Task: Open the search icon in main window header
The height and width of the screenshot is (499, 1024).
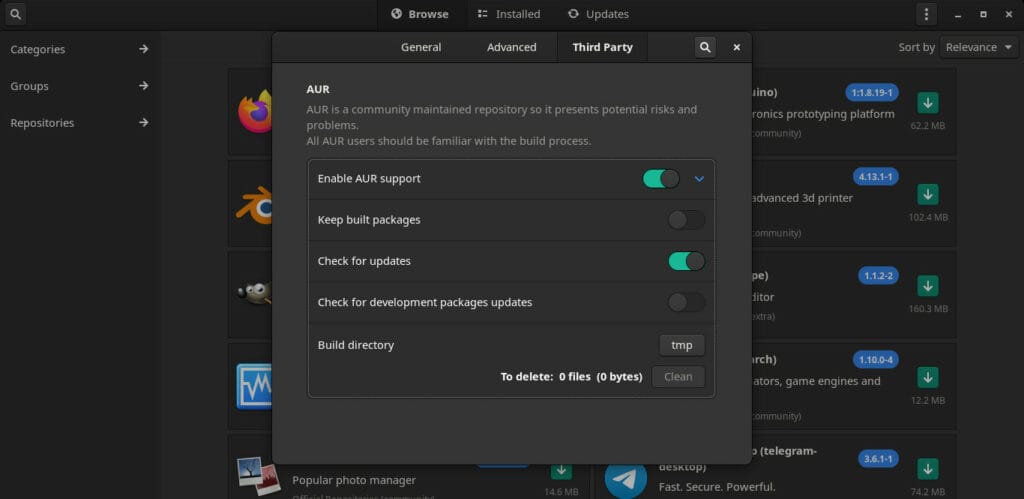Action: [16, 14]
